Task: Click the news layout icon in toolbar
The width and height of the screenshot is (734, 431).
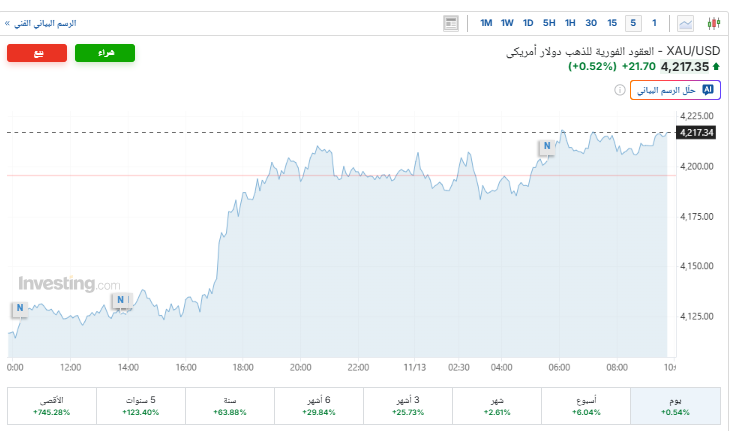Action: click(x=451, y=23)
